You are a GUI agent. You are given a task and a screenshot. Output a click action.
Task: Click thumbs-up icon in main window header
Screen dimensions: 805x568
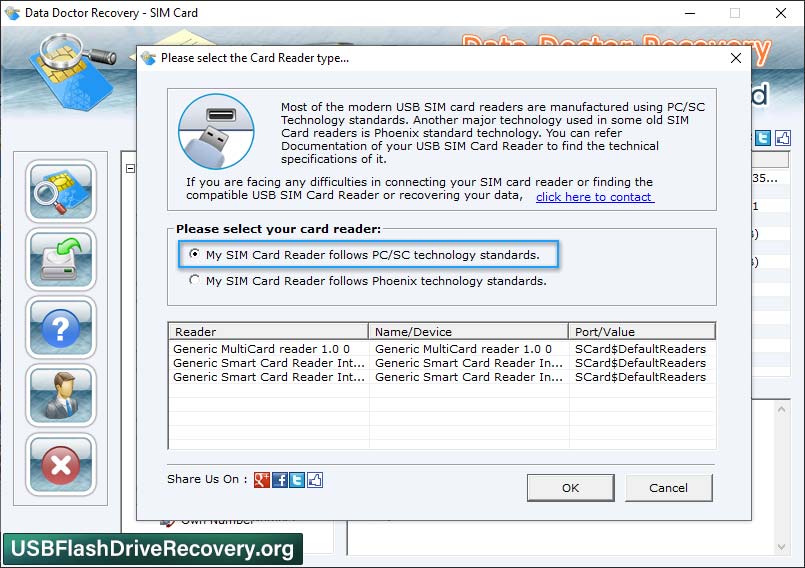coord(782,138)
